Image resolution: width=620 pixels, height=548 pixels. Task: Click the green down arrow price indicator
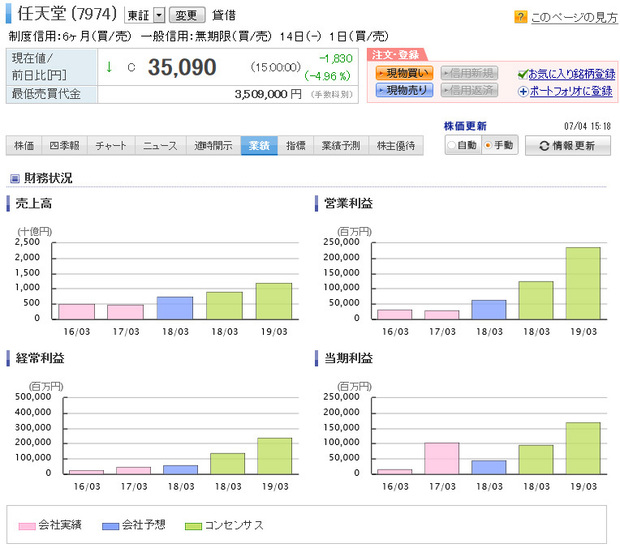tap(109, 67)
